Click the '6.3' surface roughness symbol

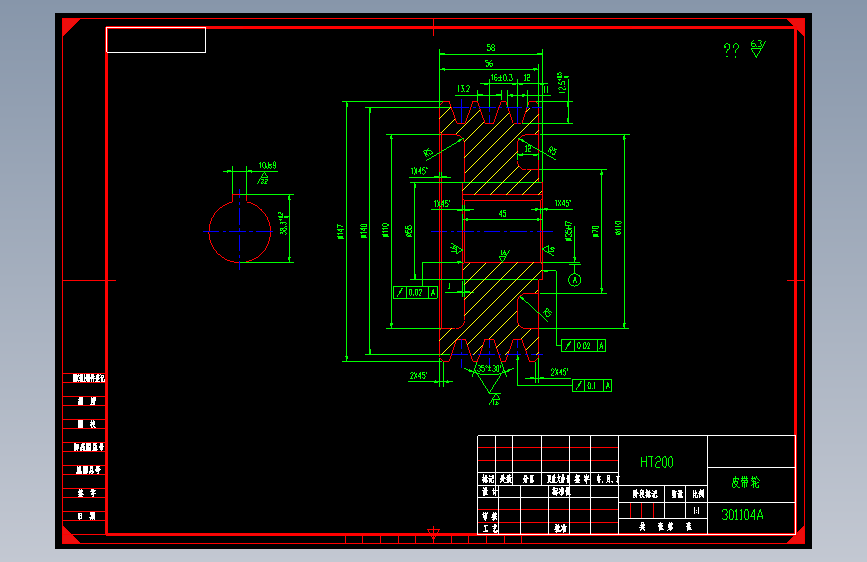(758, 48)
